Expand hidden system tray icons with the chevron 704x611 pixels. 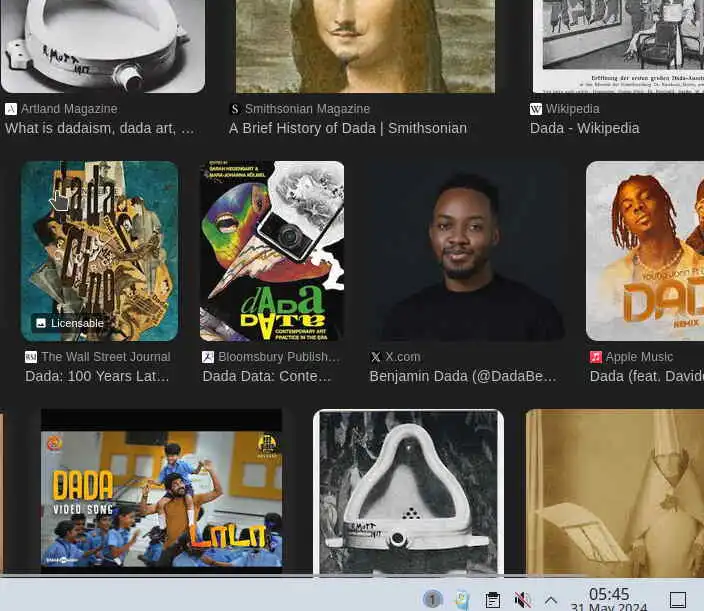551,600
